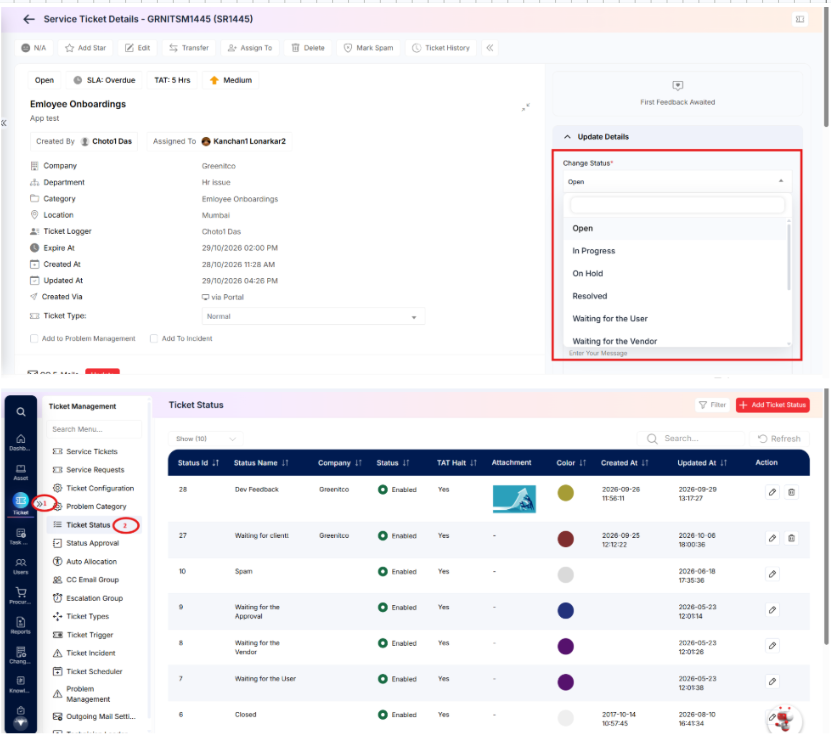Open Ticket History
The image size is (831, 735).
tap(441, 48)
